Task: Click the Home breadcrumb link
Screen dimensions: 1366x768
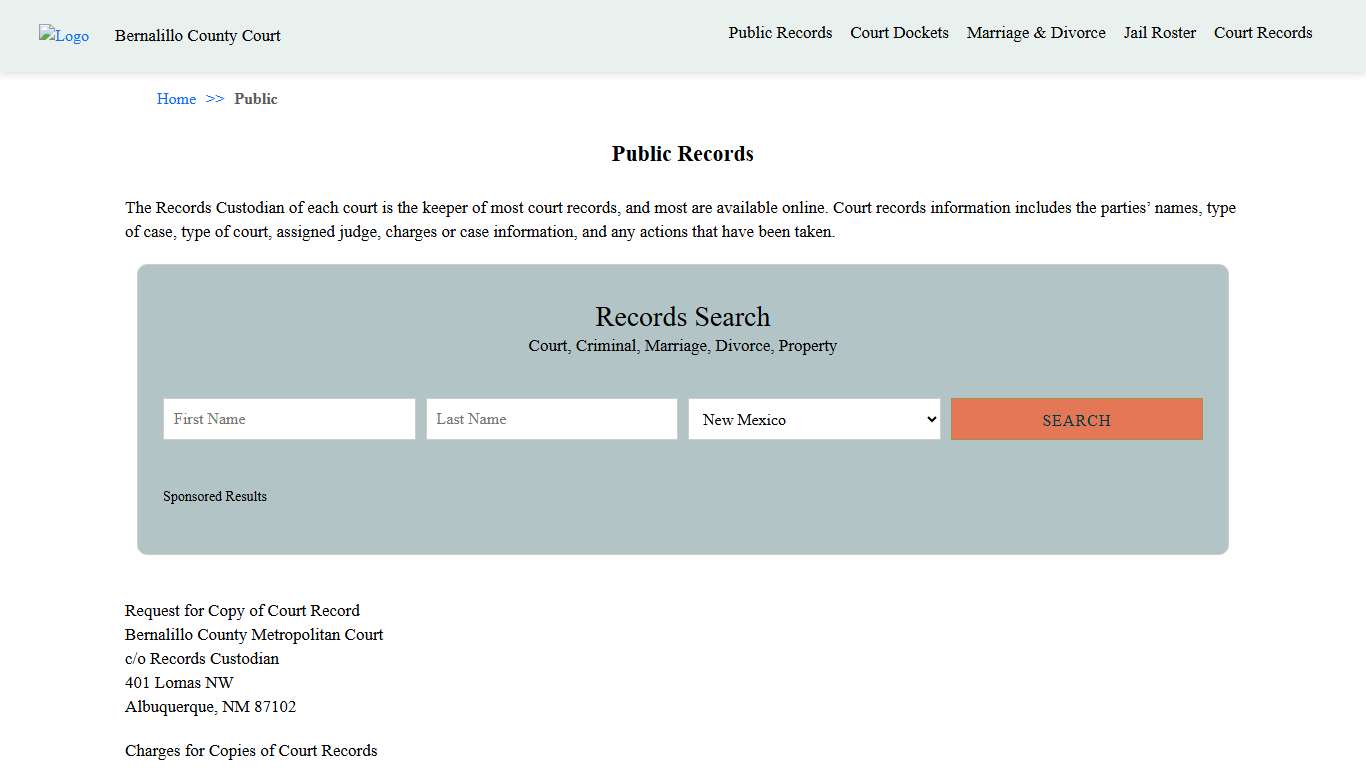Action: [176, 98]
